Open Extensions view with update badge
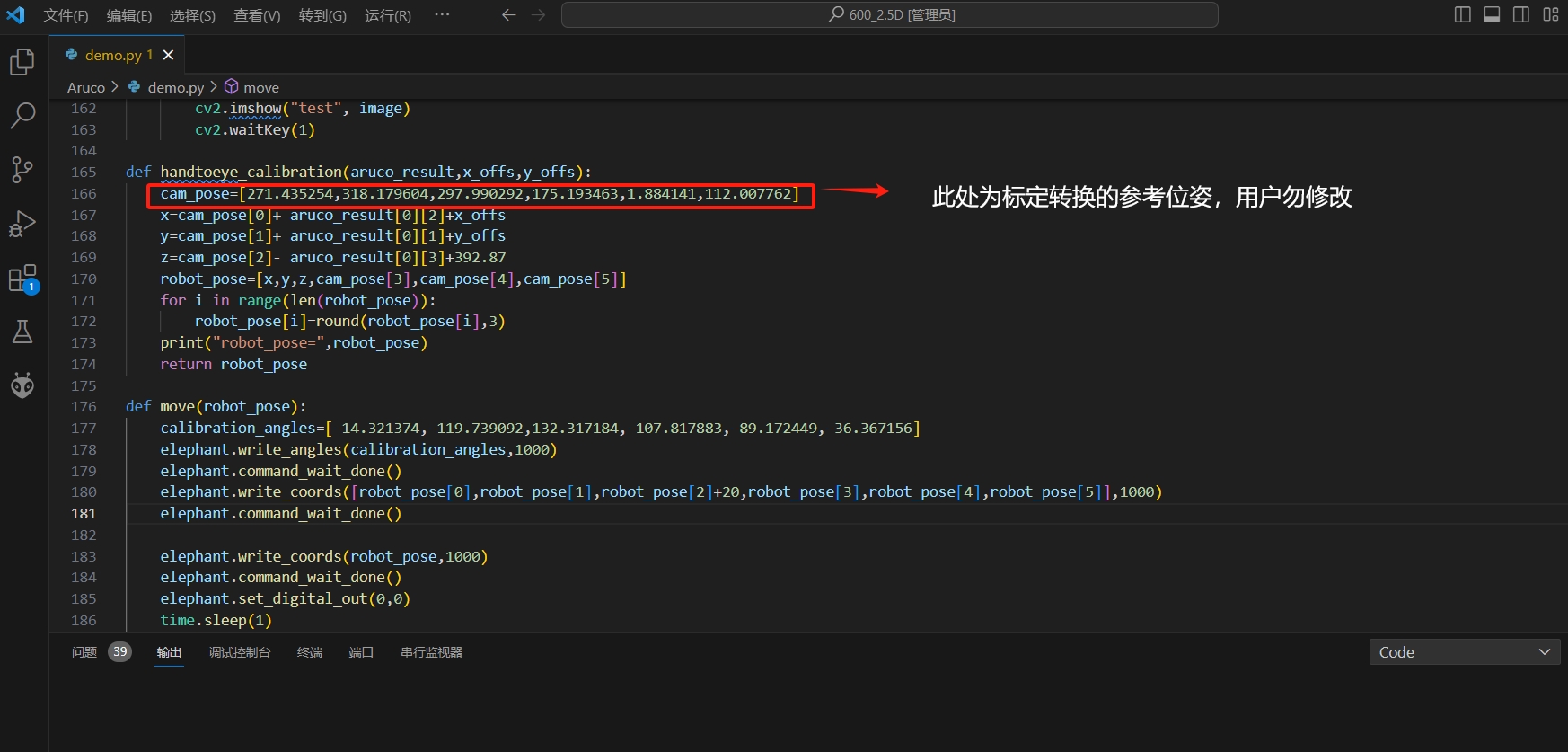 point(22,279)
